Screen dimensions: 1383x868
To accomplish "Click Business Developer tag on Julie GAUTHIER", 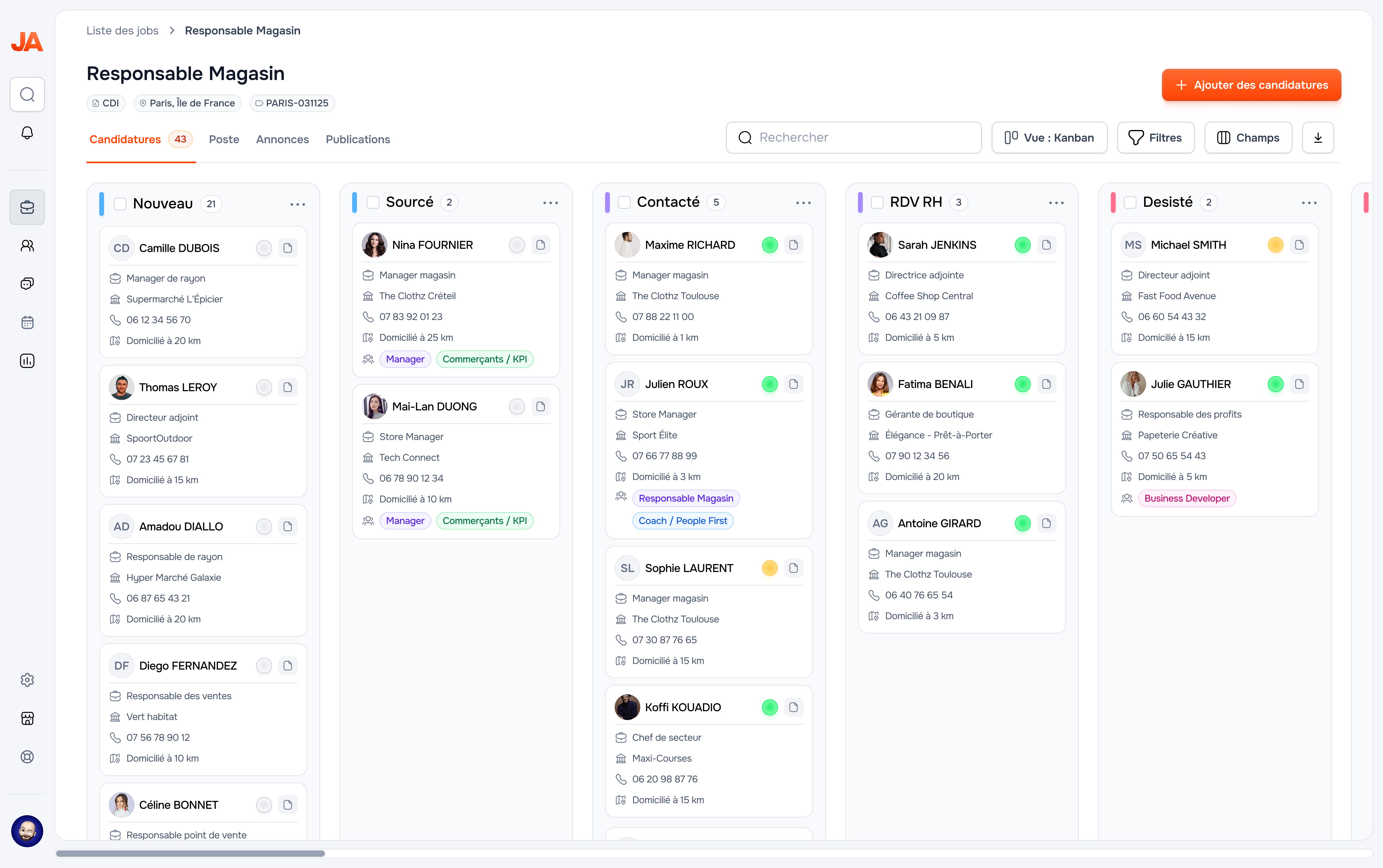I will coord(1187,498).
